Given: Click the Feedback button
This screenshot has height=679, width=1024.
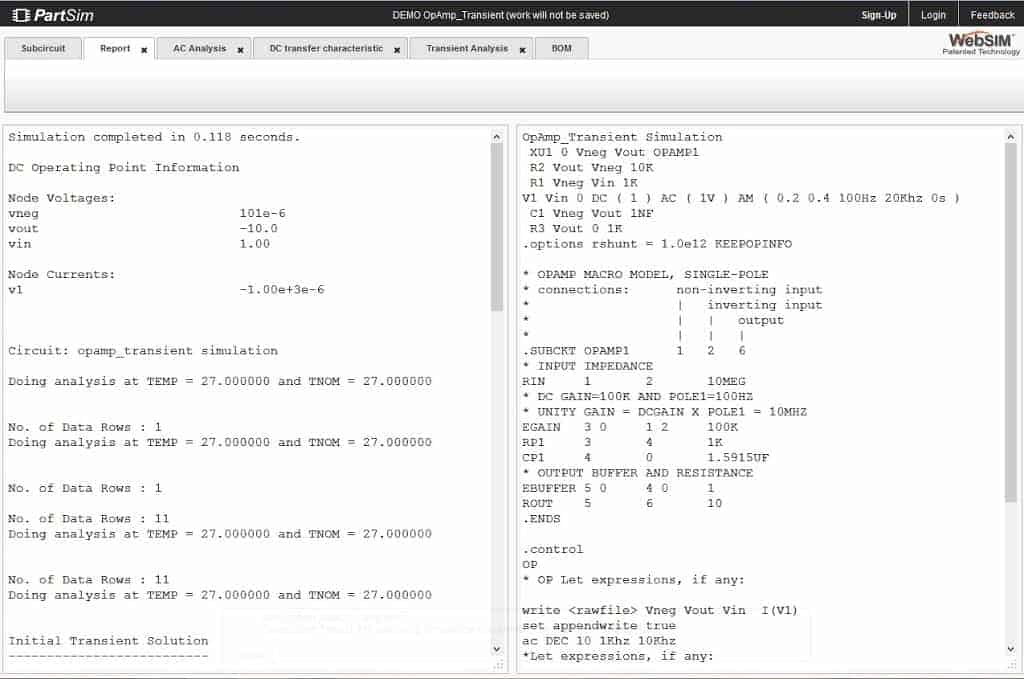Looking at the screenshot, I should [x=991, y=14].
